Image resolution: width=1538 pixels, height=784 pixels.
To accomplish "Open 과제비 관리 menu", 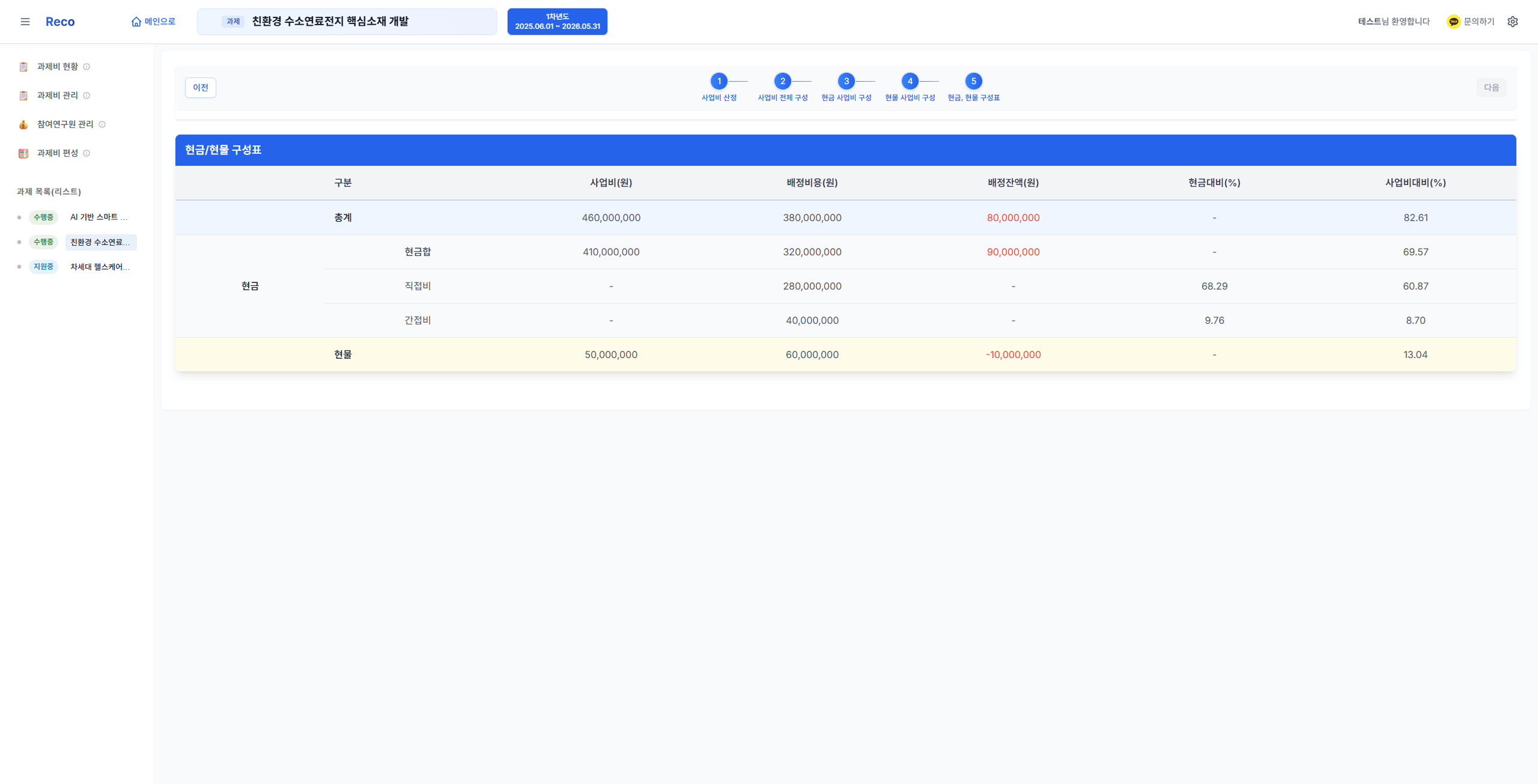I will [x=58, y=96].
